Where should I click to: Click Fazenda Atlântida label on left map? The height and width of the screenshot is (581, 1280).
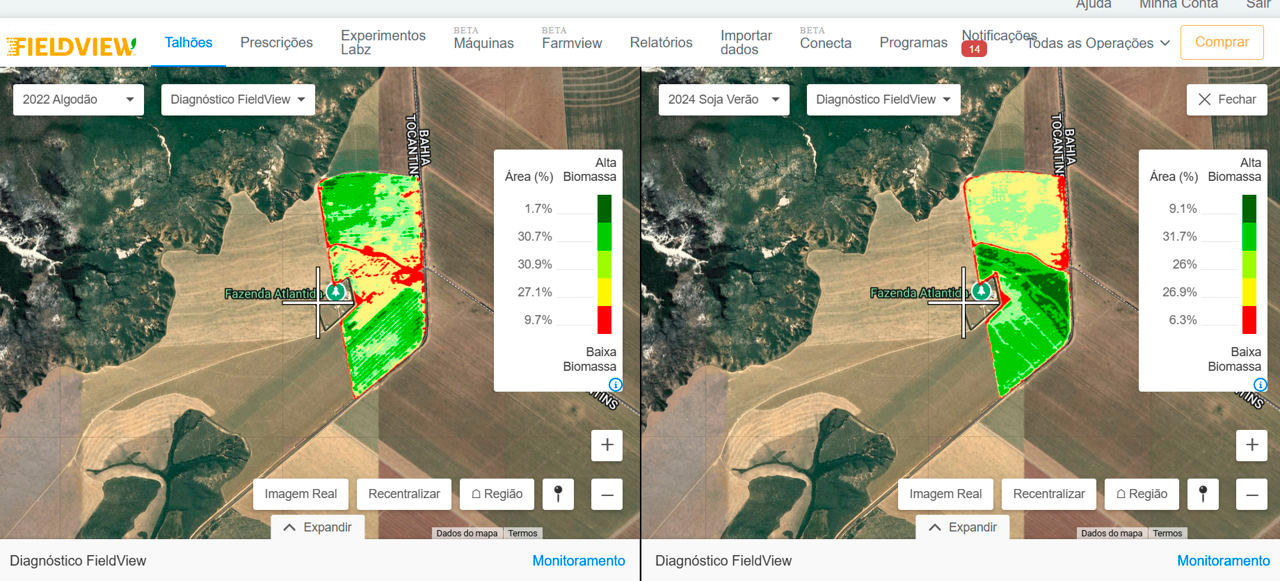click(274, 294)
